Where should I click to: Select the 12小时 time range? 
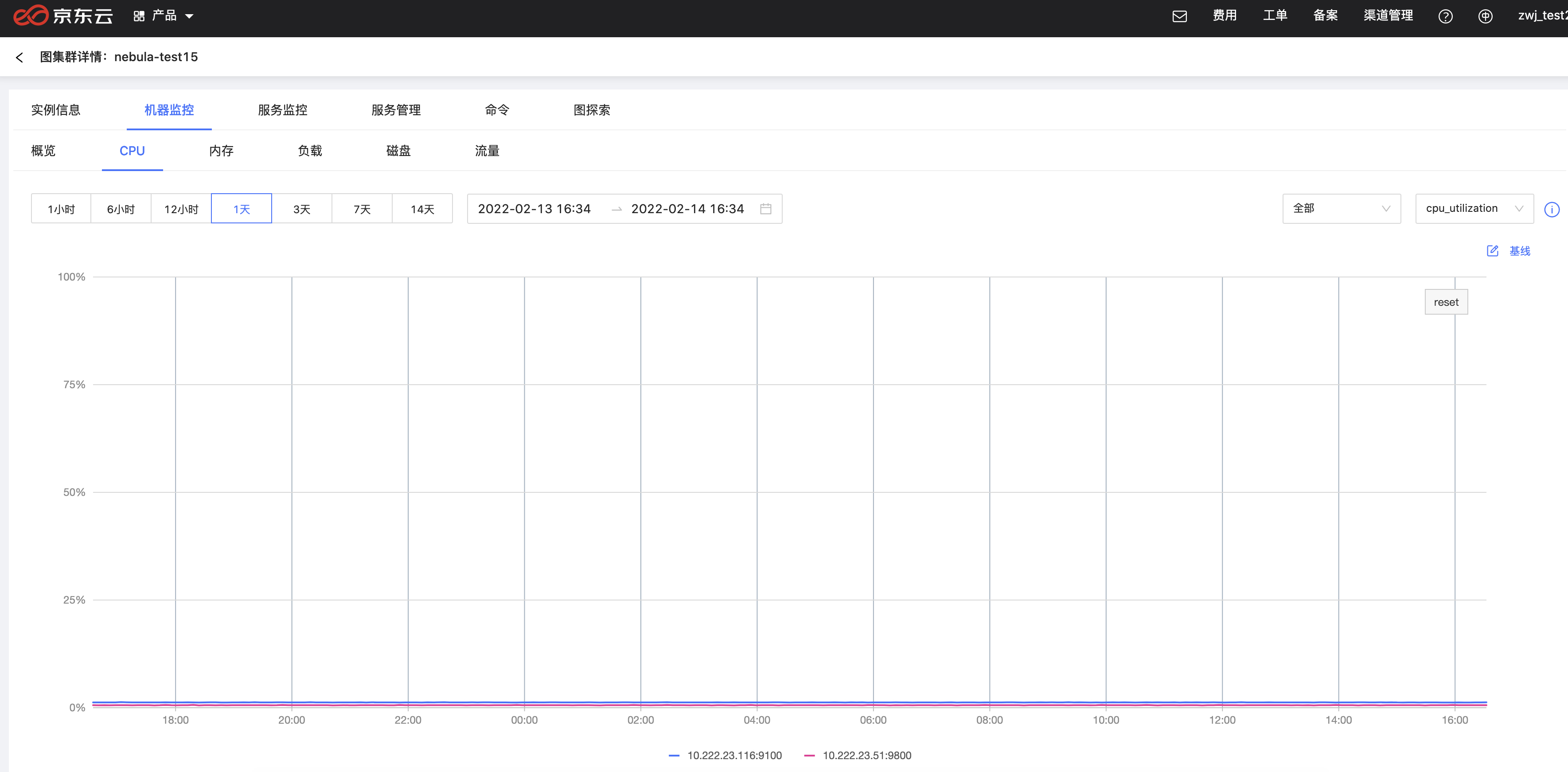point(181,209)
